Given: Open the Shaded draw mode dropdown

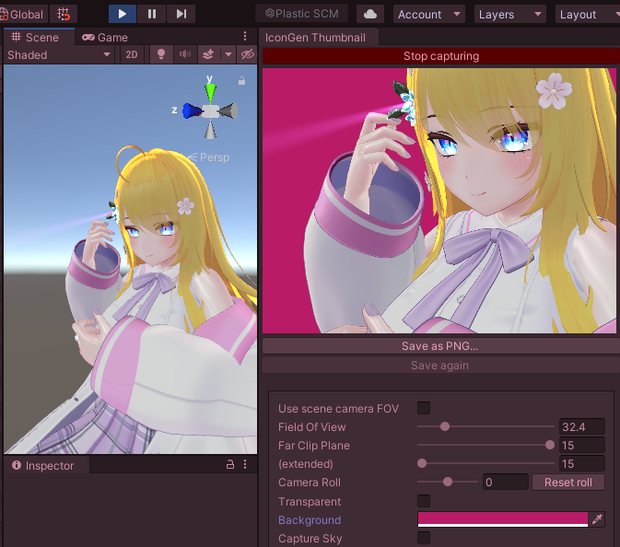Looking at the screenshot, I should pos(59,55).
